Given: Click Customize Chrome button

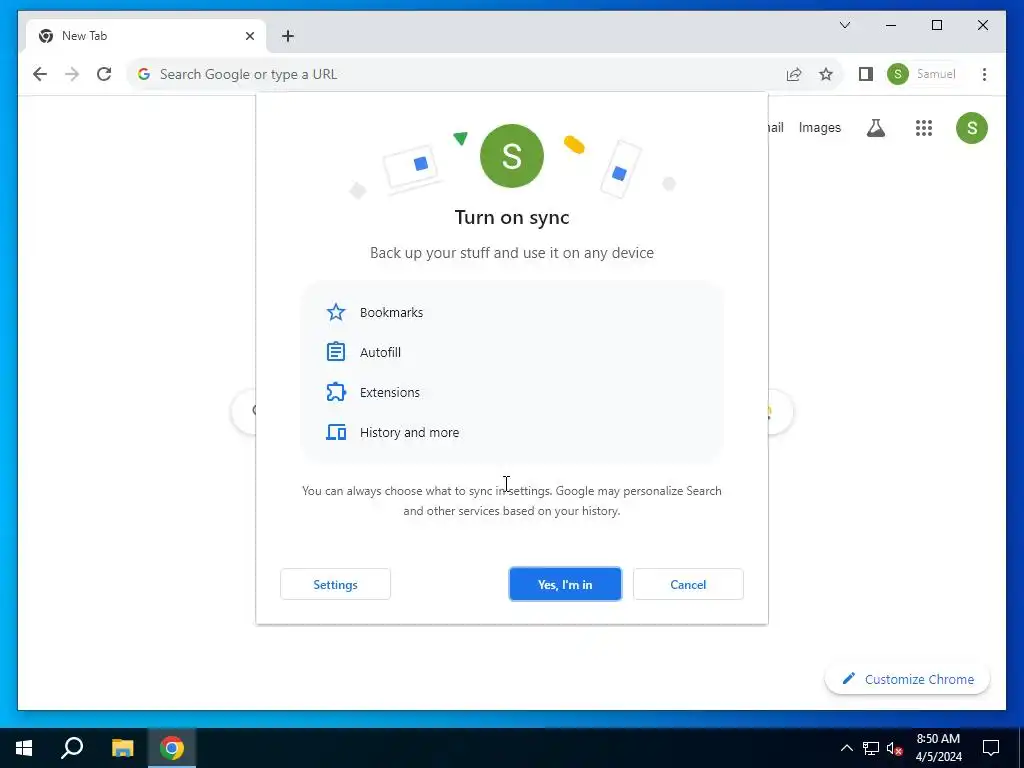Looking at the screenshot, I should point(908,679).
